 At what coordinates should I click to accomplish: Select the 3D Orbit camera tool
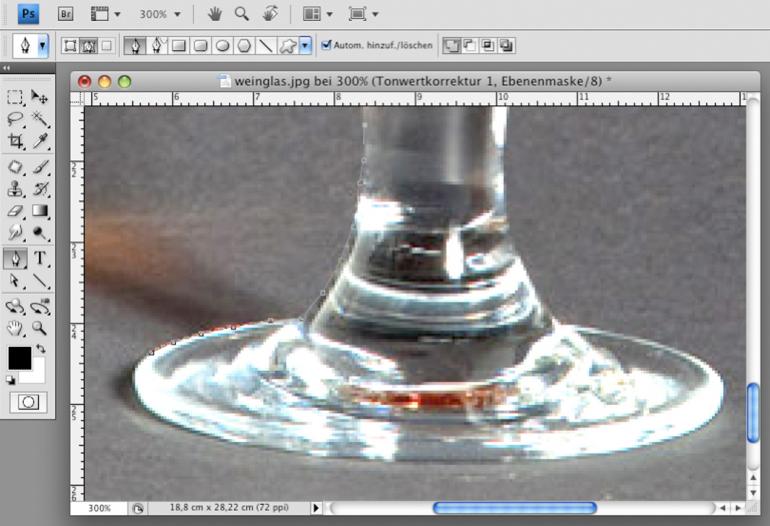[40, 307]
